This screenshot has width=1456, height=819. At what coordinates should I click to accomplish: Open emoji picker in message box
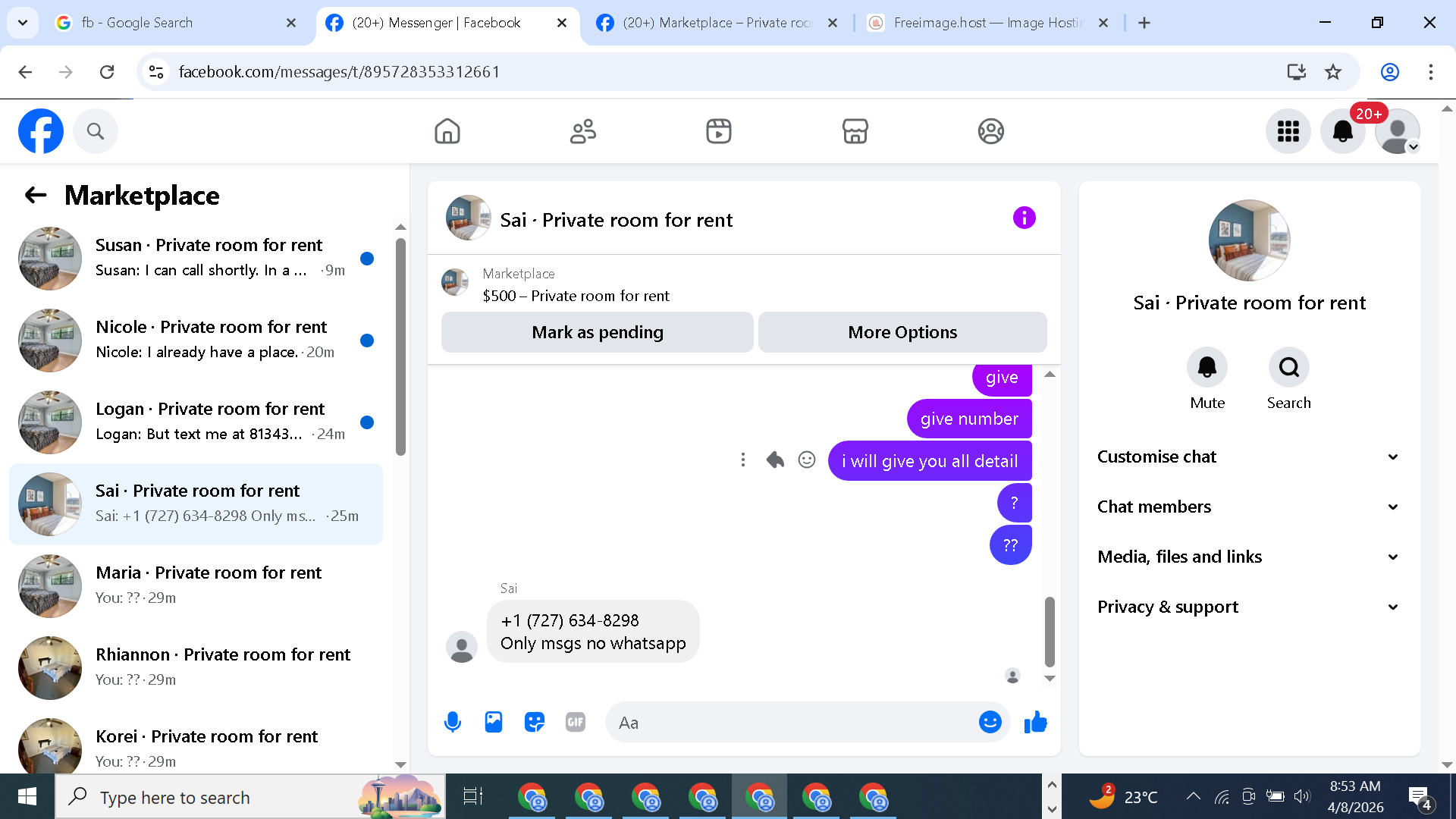[990, 722]
